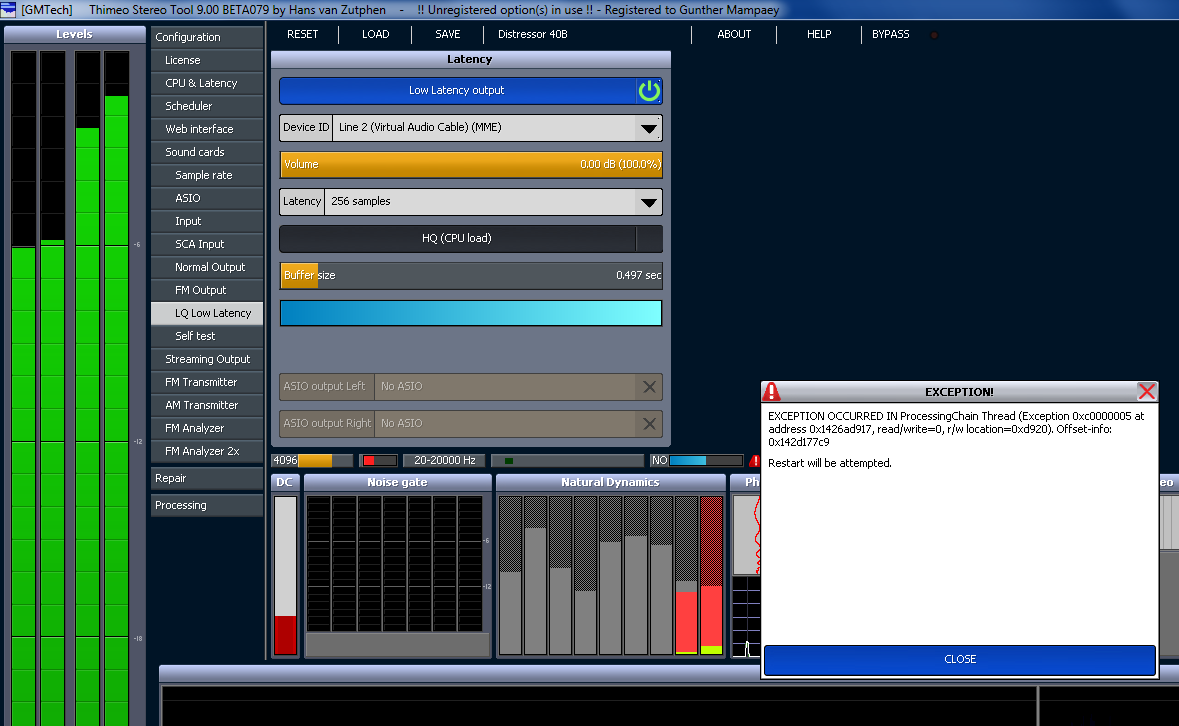Select FM Output in sidebar
The width and height of the screenshot is (1179, 726).
(x=207, y=290)
